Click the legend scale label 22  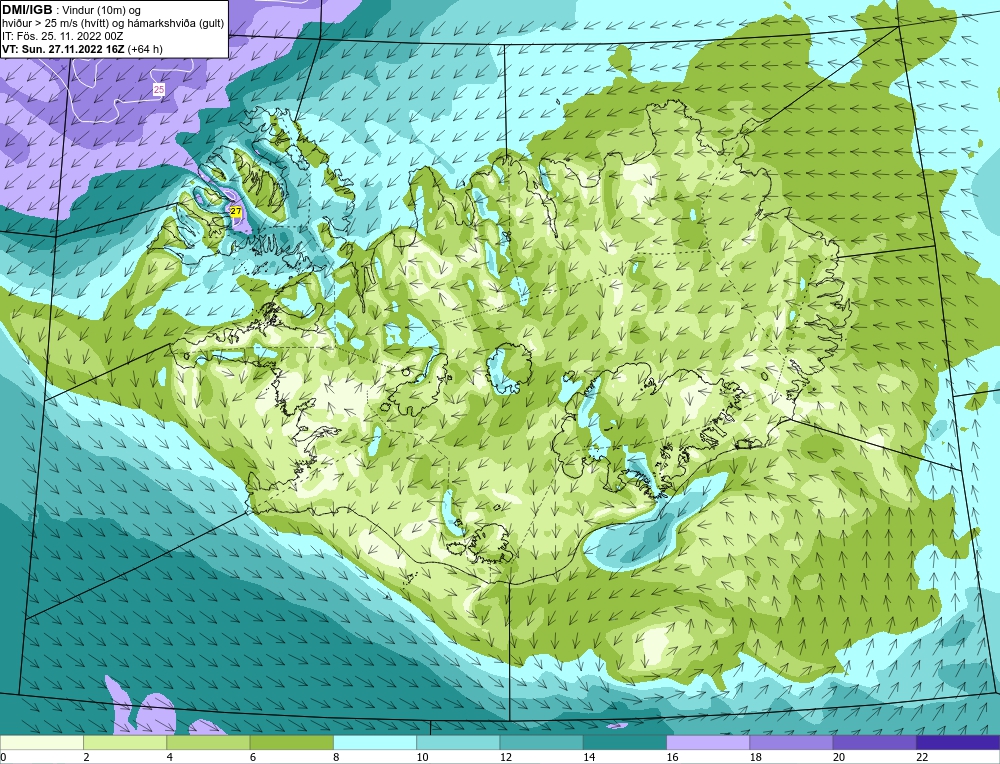click(x=922, y=758)
